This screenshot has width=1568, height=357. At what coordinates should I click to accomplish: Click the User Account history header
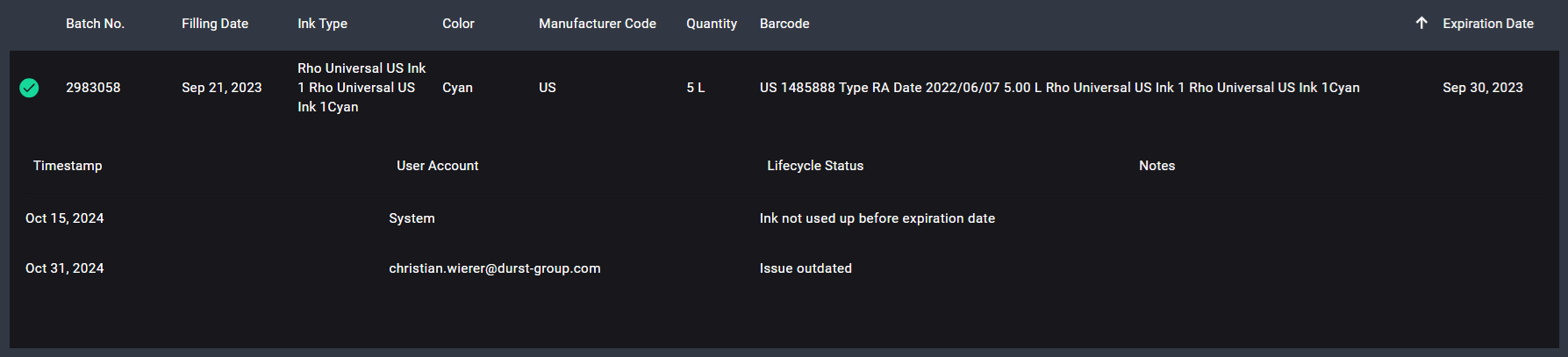point(437,166)
